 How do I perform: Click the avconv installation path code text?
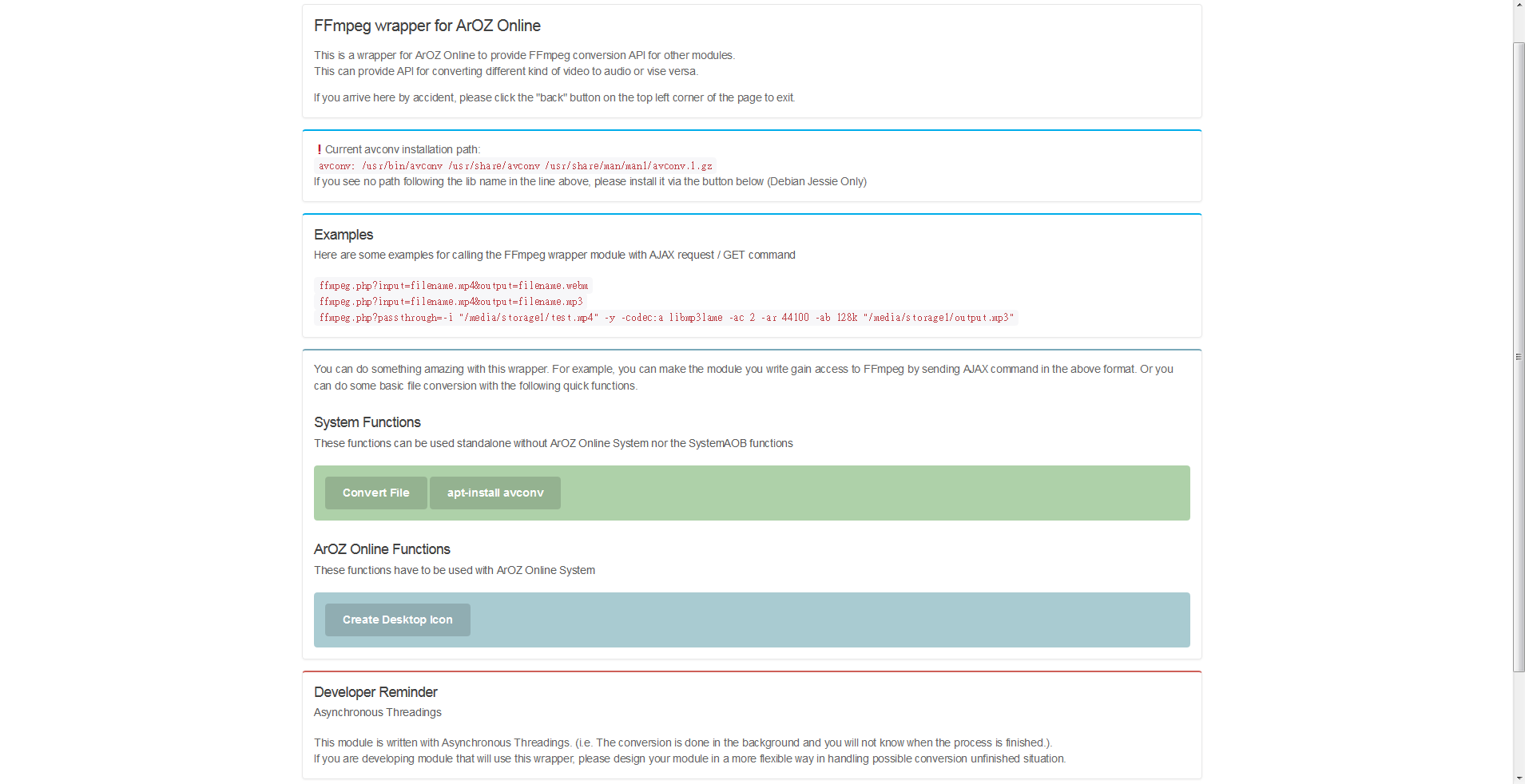point(515,166)
